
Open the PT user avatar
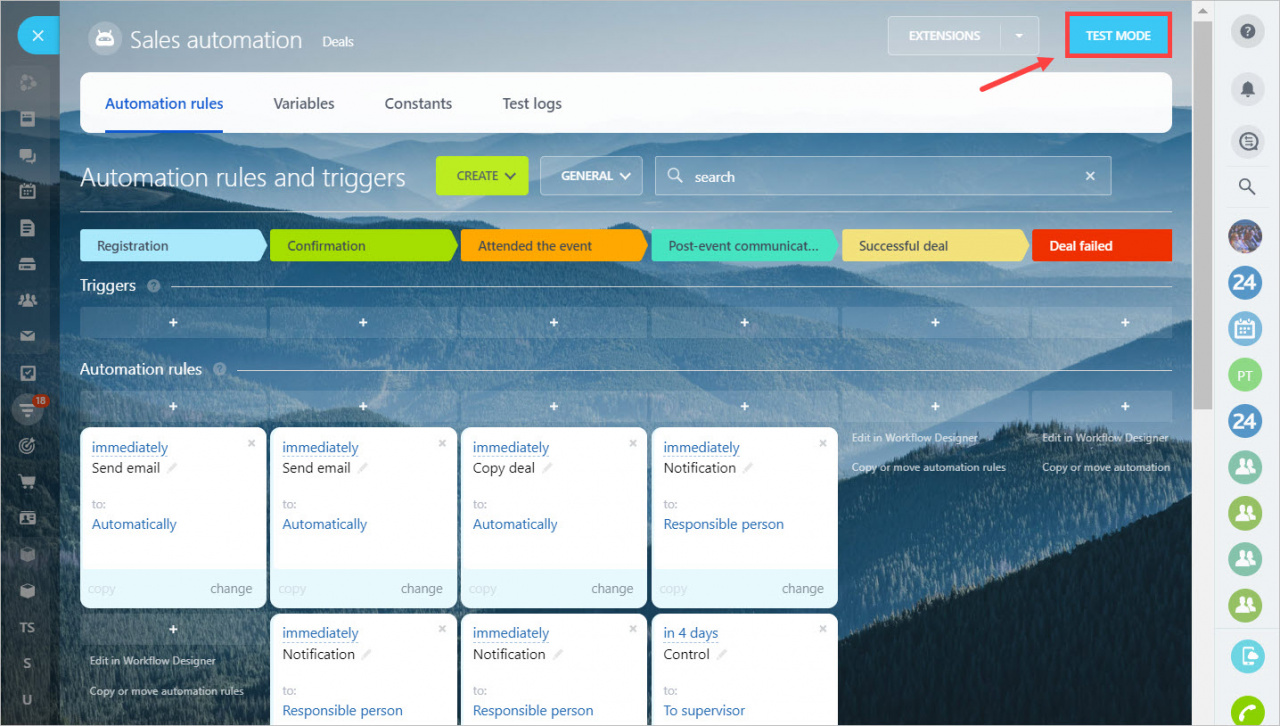[1245, 376]
